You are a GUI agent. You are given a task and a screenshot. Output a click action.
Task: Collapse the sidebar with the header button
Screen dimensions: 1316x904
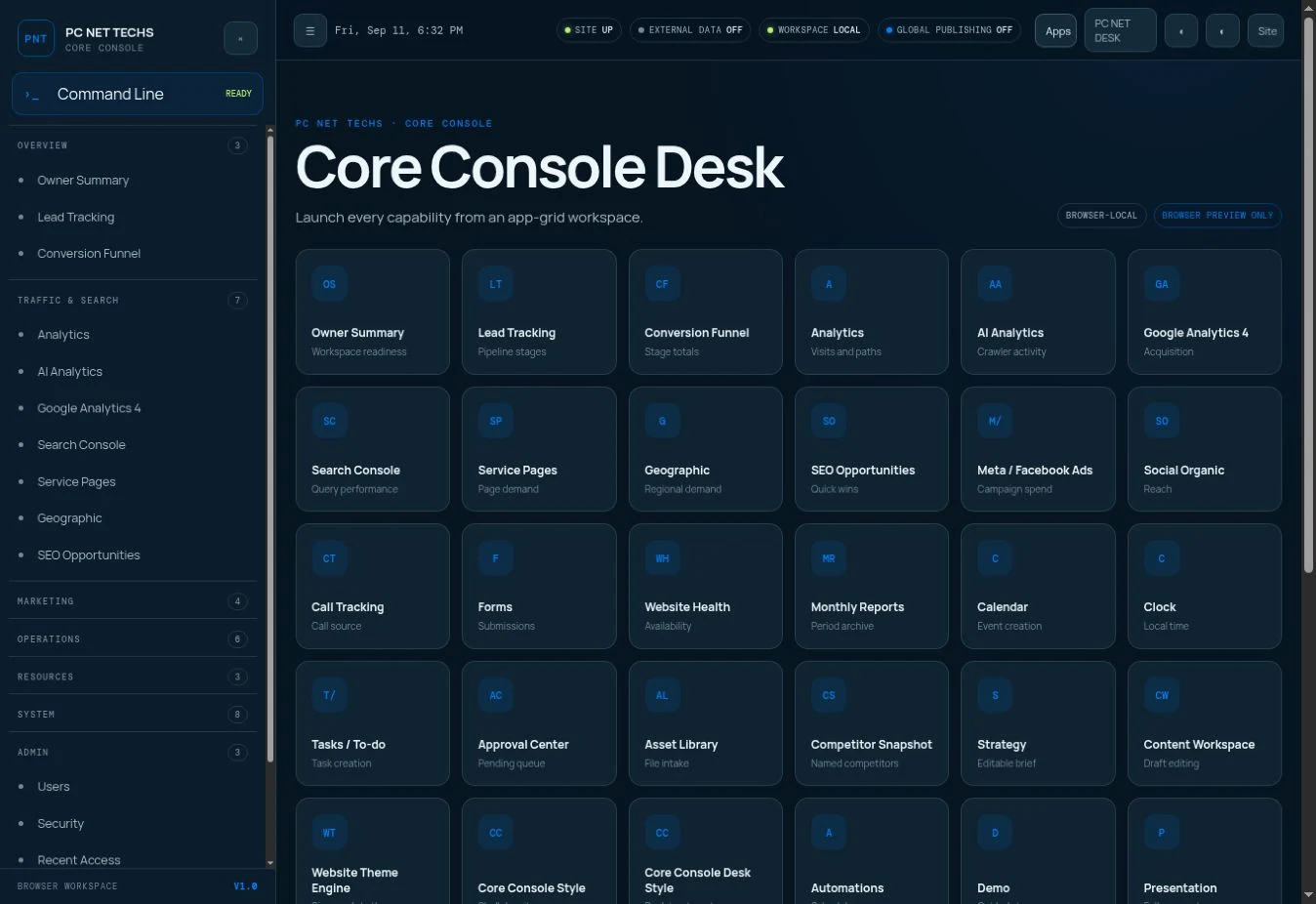click(240, 39)
